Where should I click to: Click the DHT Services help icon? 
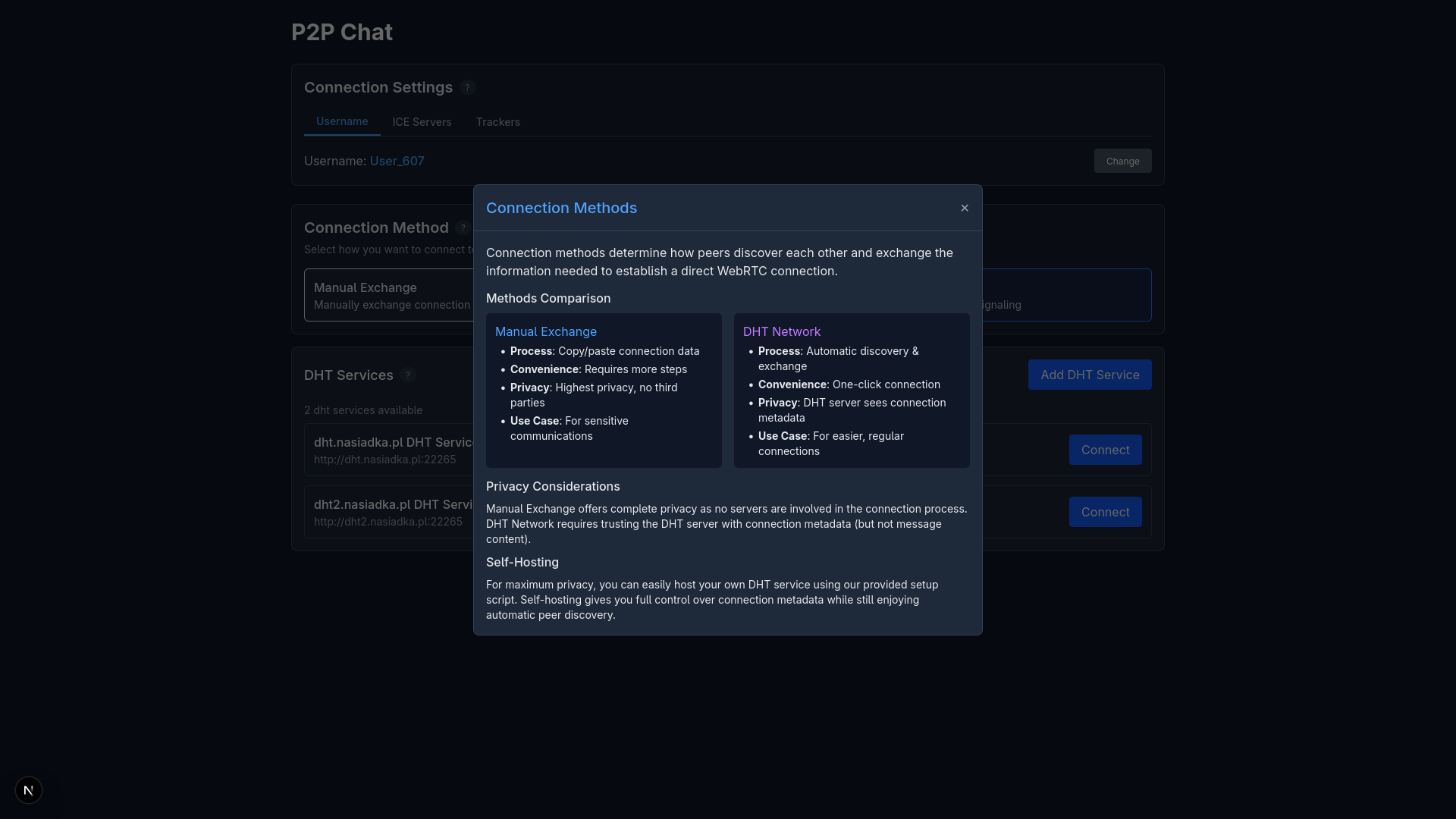tap(408, 375)
